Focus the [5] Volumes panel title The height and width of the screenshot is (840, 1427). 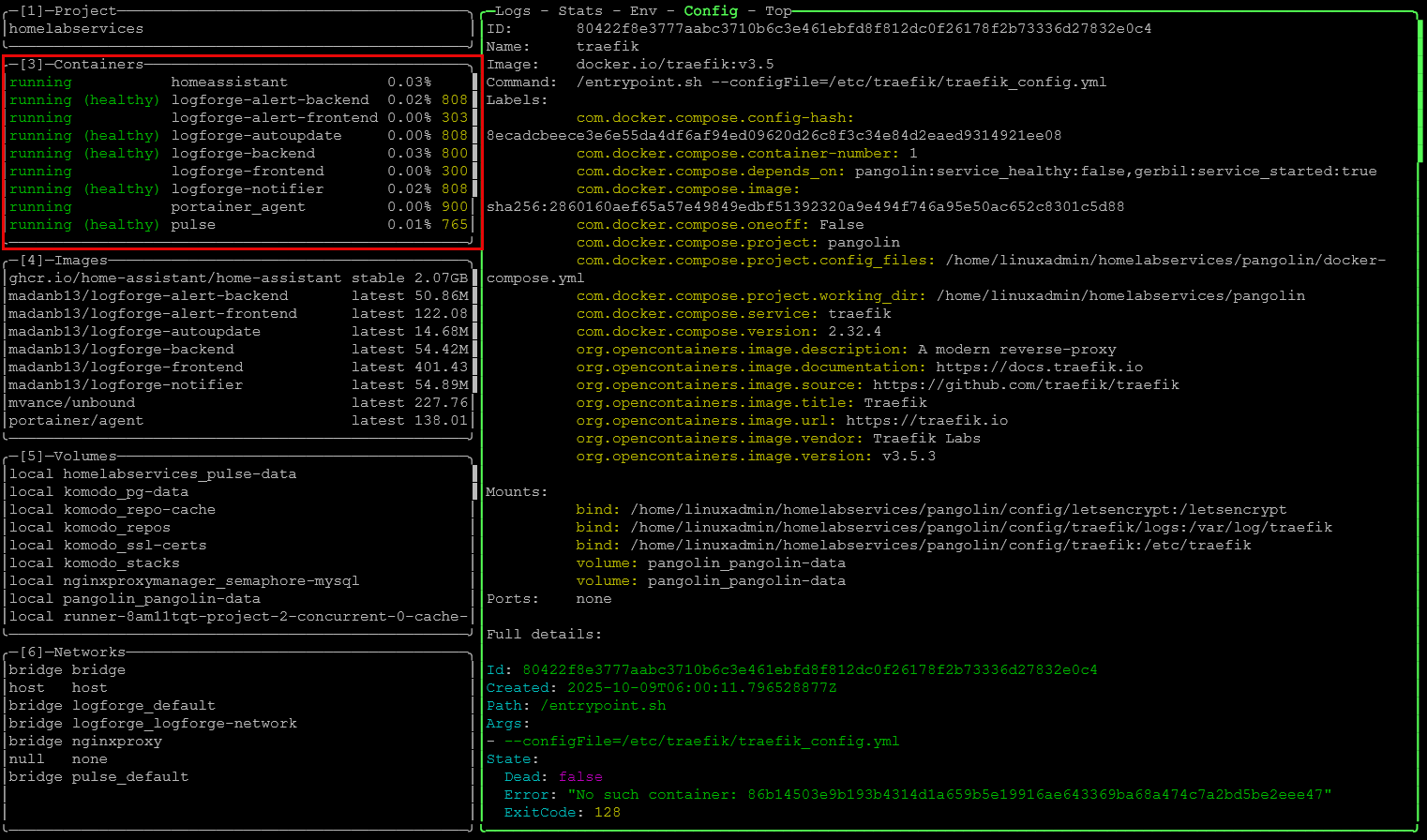click(x=68, y=457)
